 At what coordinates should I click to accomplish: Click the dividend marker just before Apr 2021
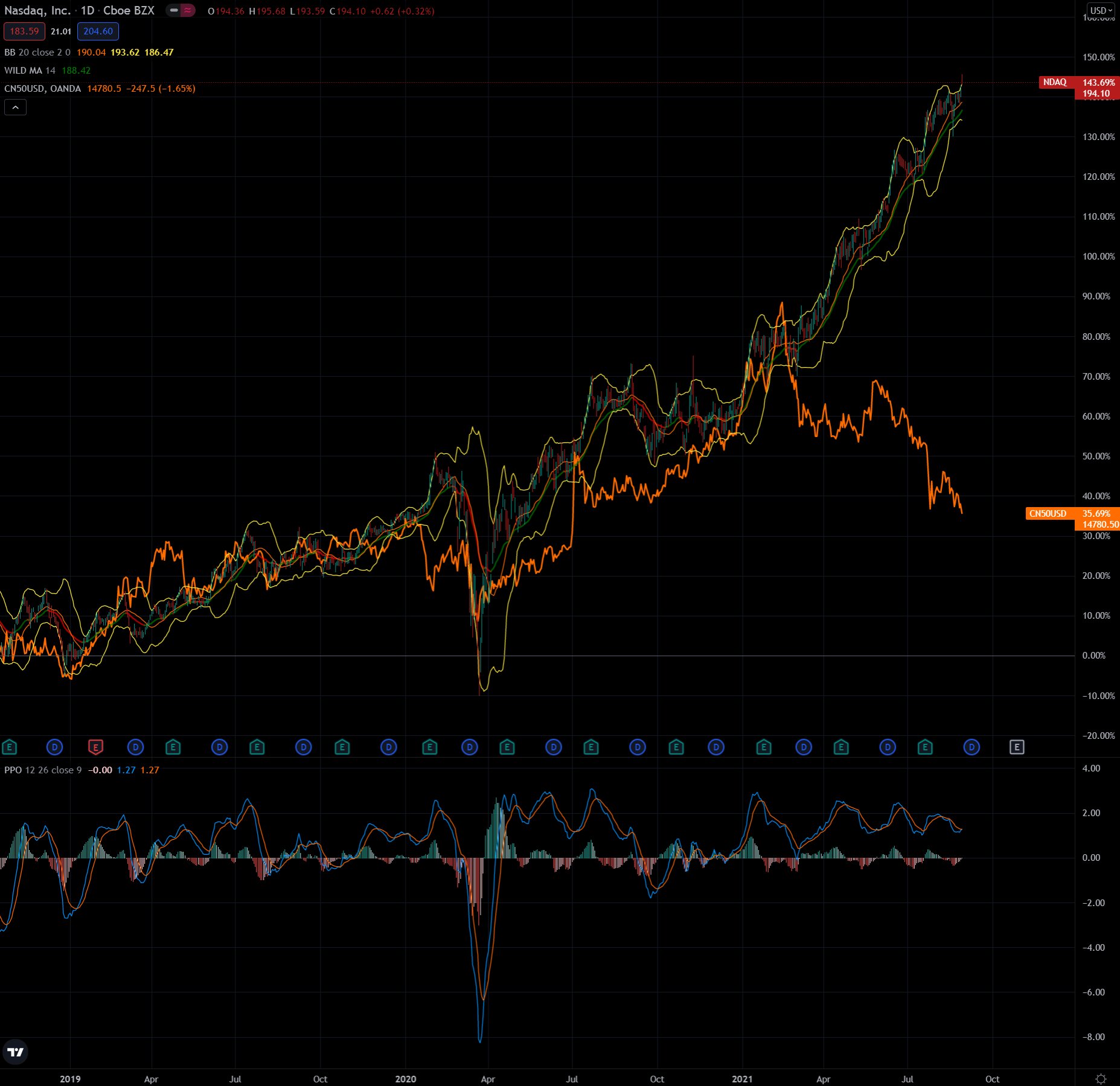point(804,747)
